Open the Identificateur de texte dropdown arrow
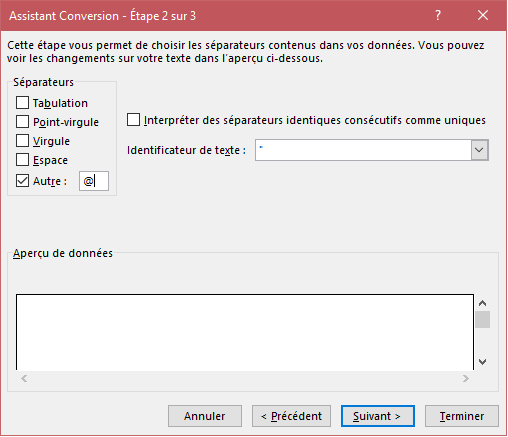508x437 pixels. 479,150
